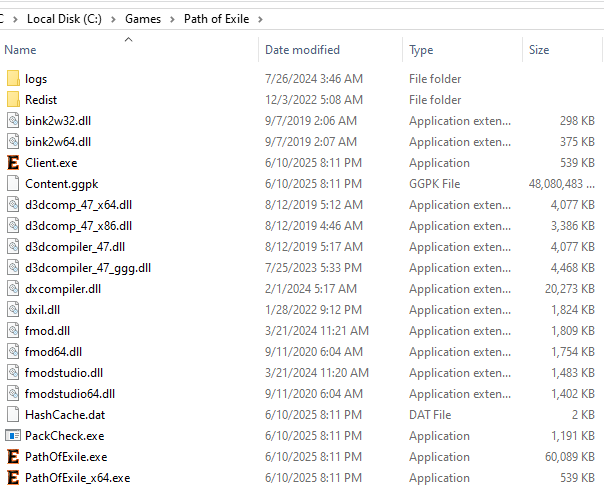The width and height of the screenshot is (604, 489).
Task: Click the PathOfExile.exe application icon
Action: point(13,457)
